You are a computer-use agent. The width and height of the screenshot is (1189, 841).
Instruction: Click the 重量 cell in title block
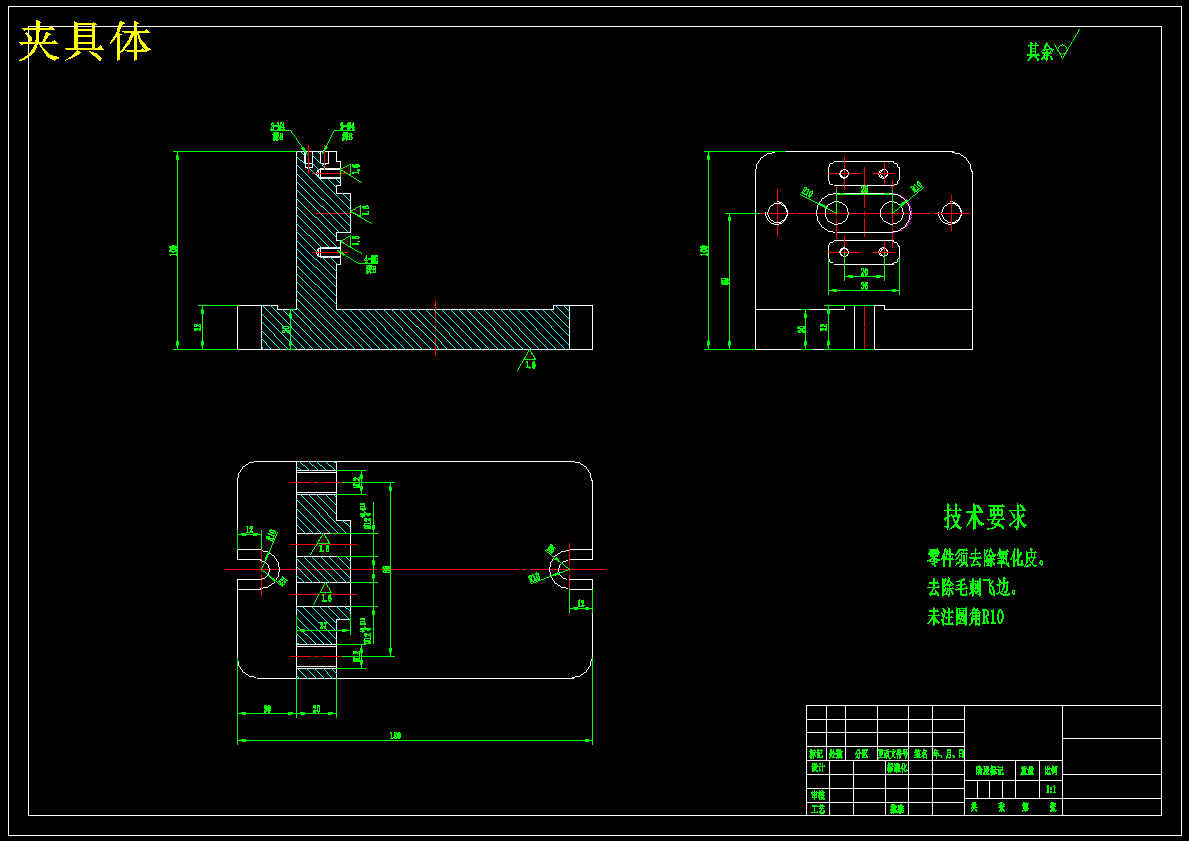[x=1027, y=770]
